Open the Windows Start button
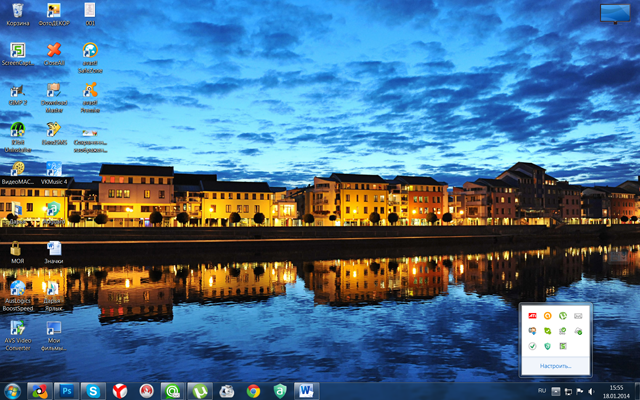640x400 pixels. click(12, 390)
